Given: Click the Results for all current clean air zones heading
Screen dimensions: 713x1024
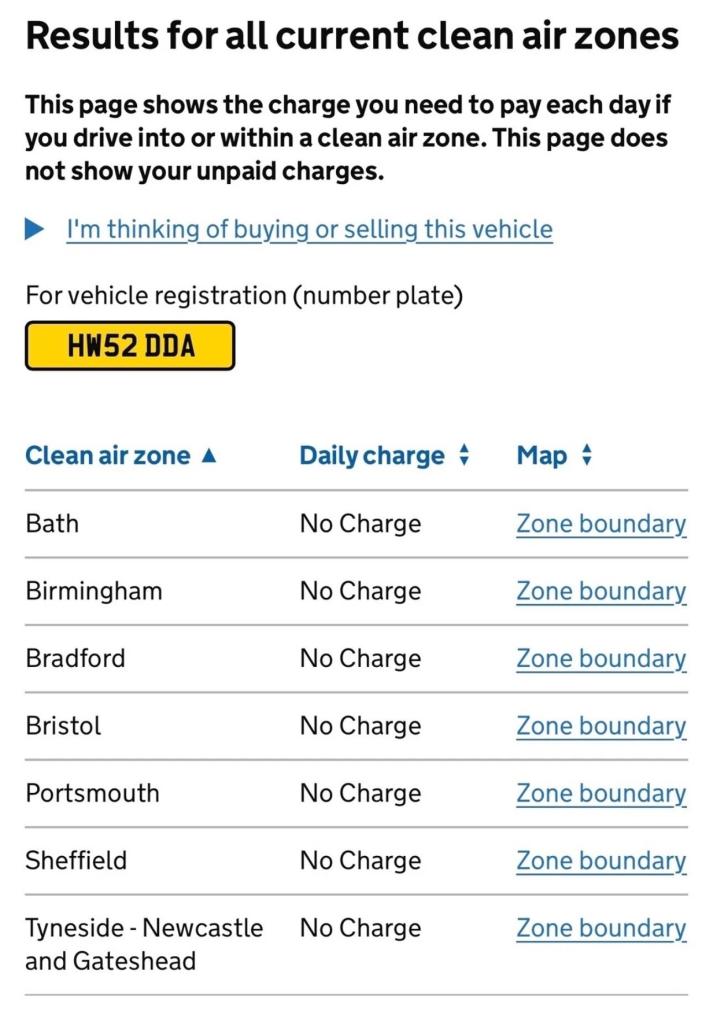Looking at the screenshot, I should point(352,37).
